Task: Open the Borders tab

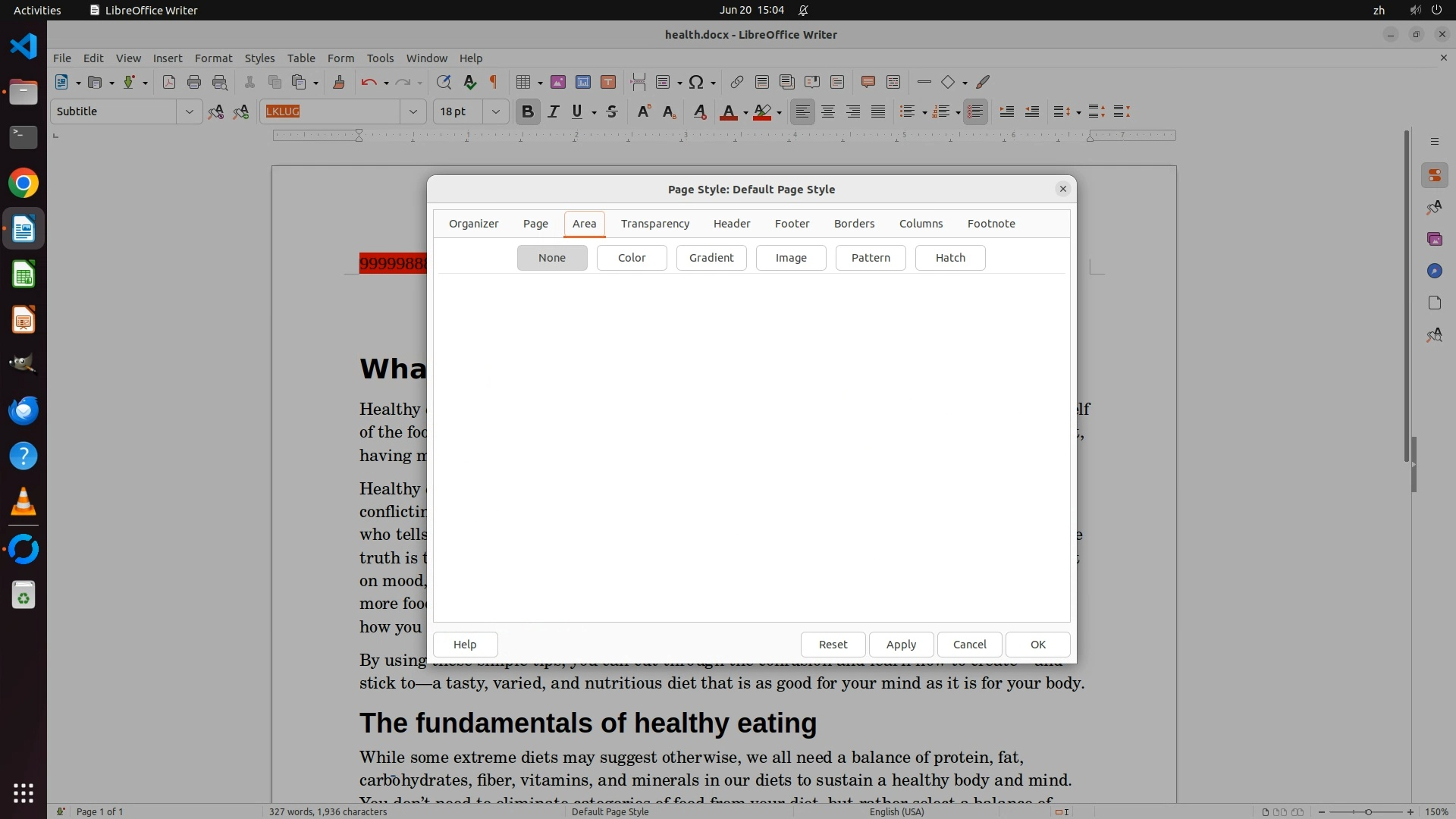Action: [854, 224]
